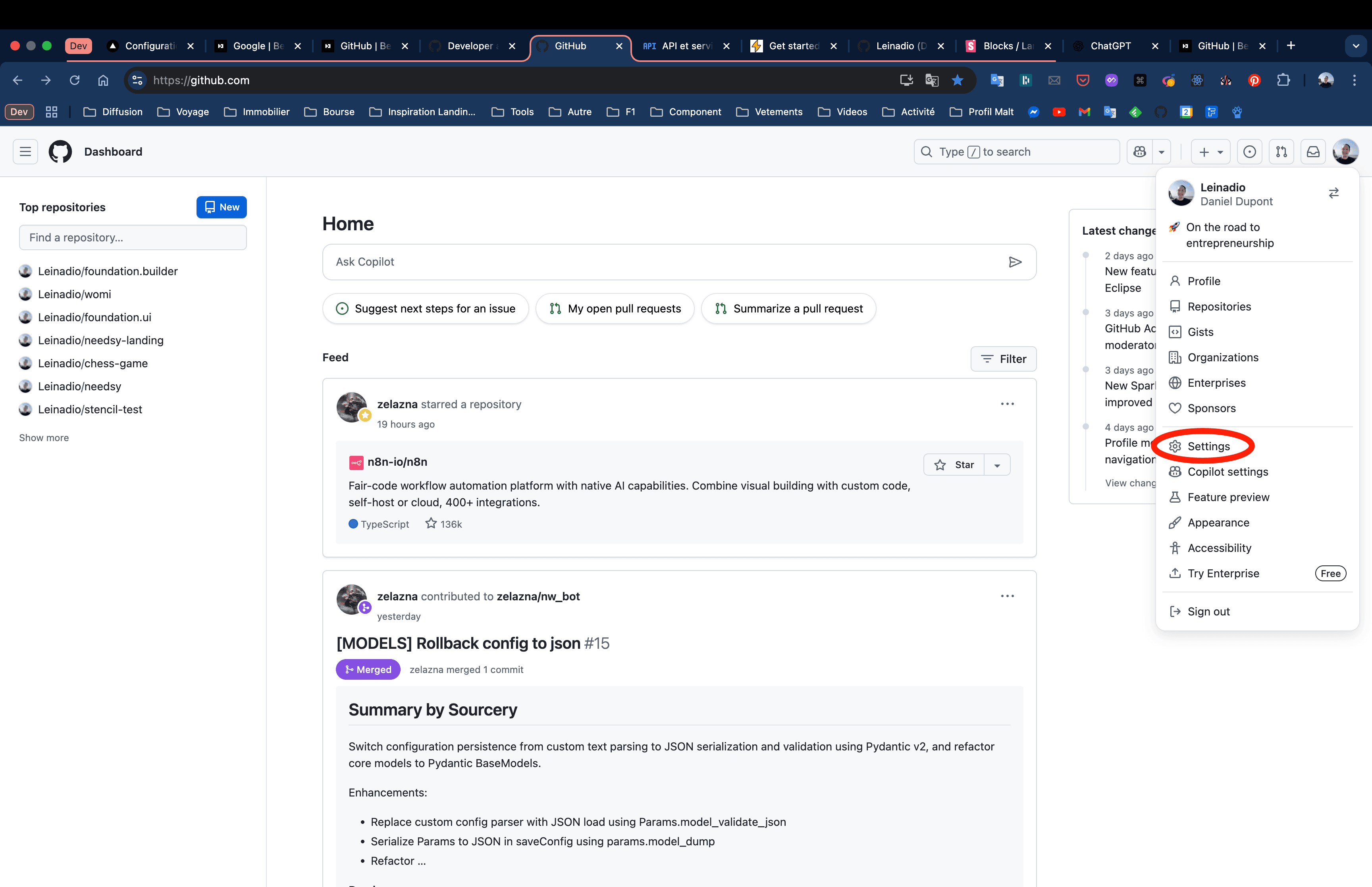Switch to the ChatGPT browser tab

pyautogui.click(x=1110, y=46)
